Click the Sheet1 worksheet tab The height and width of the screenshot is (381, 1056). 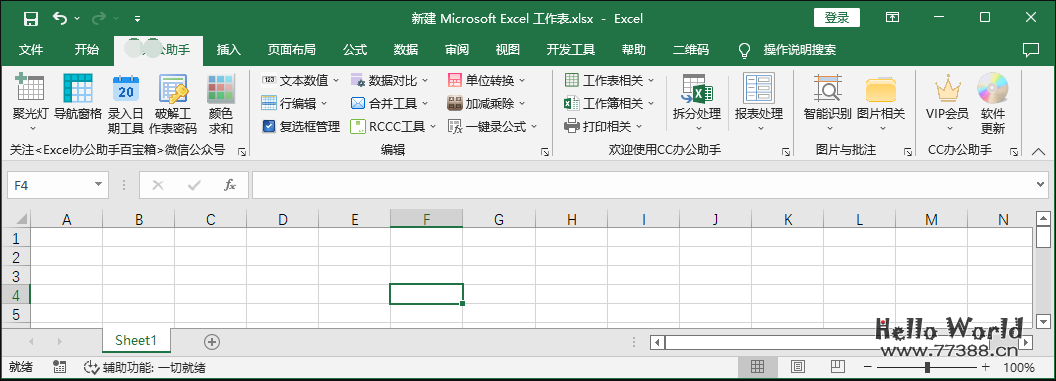tap(135, 341)
